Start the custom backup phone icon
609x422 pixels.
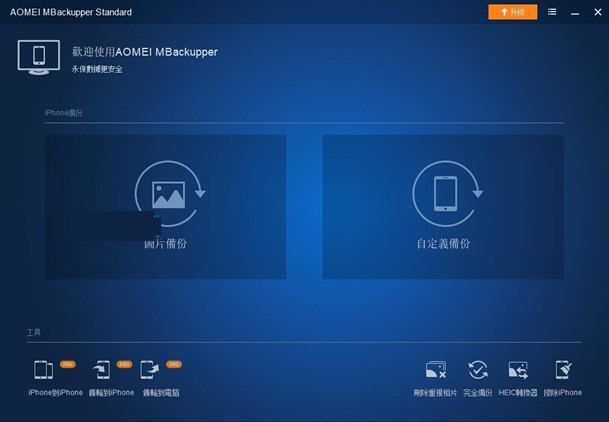447,193
